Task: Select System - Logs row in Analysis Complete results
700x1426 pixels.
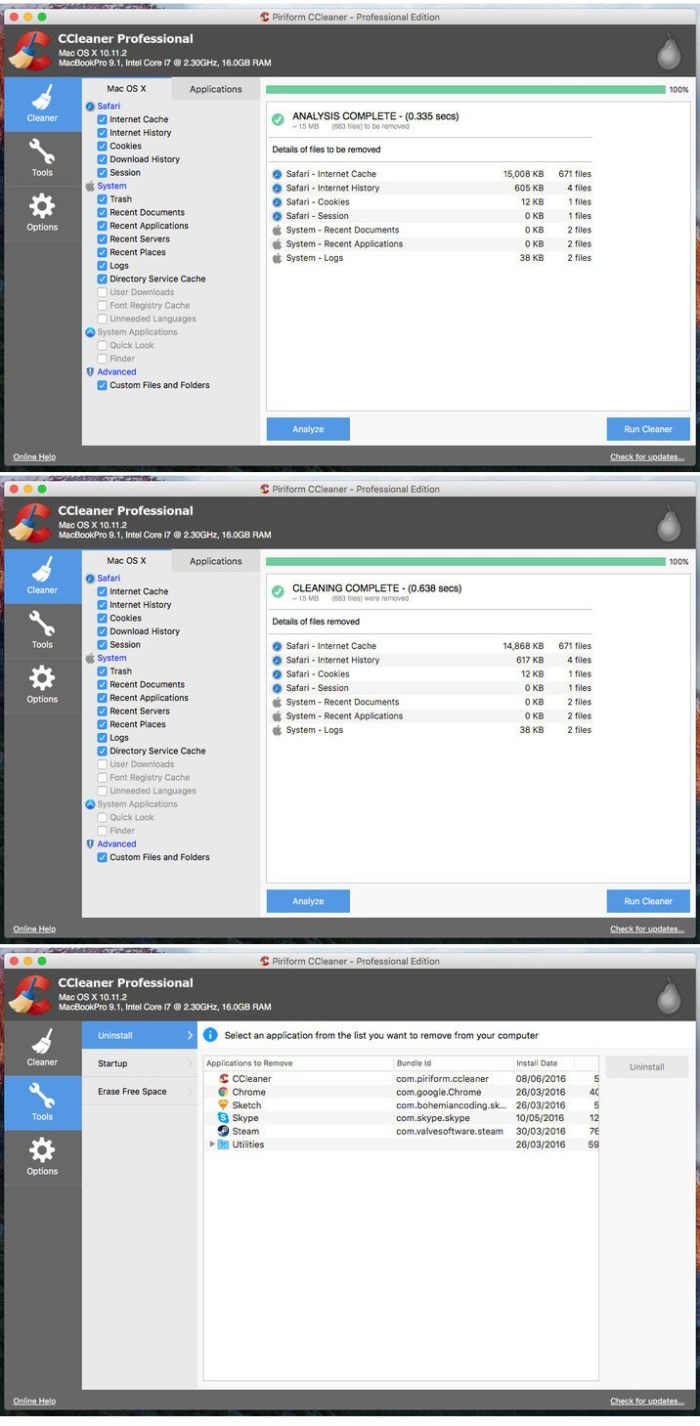Action: [431, 258]
